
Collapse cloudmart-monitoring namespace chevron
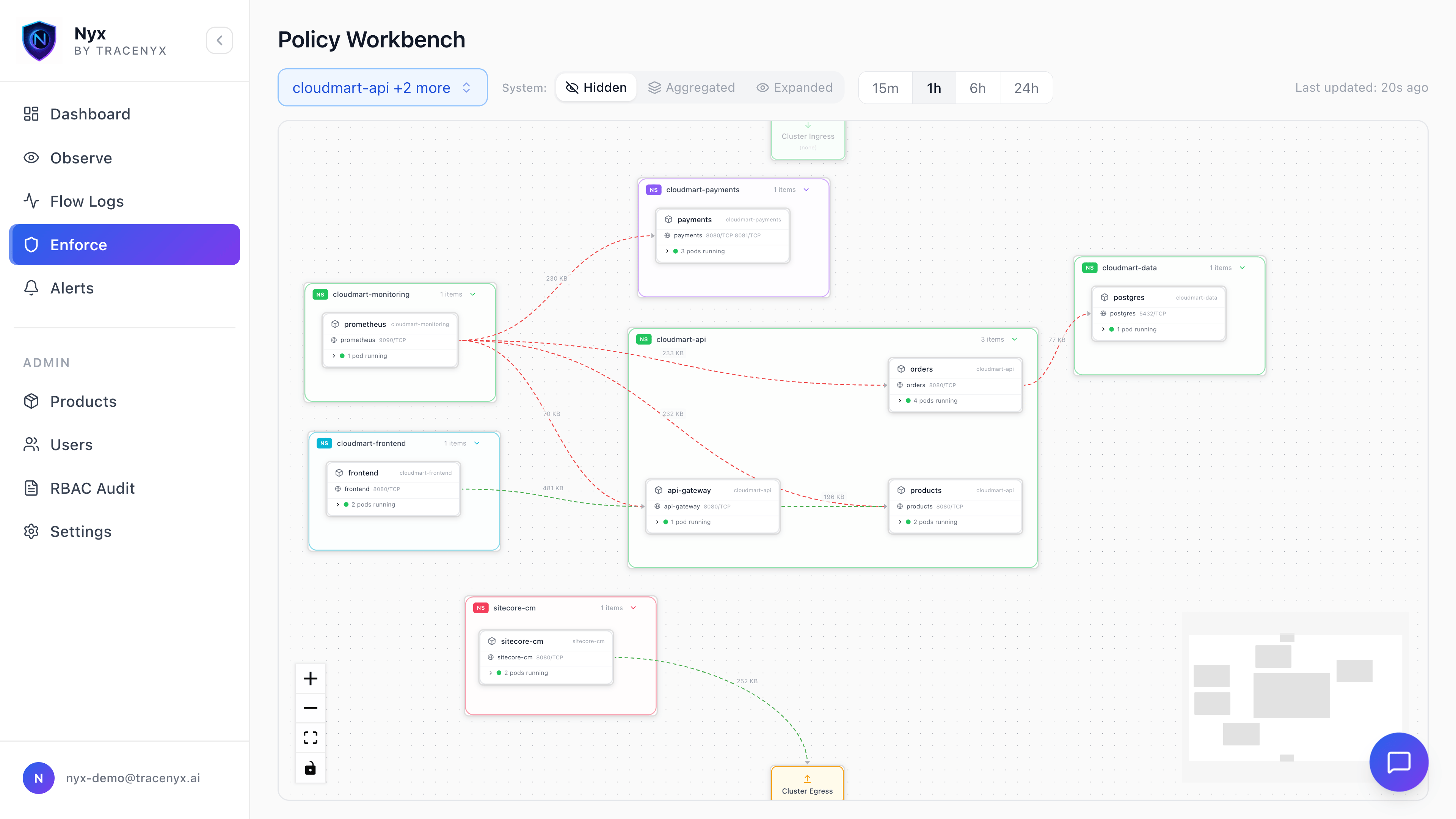[x=473, y=295]
